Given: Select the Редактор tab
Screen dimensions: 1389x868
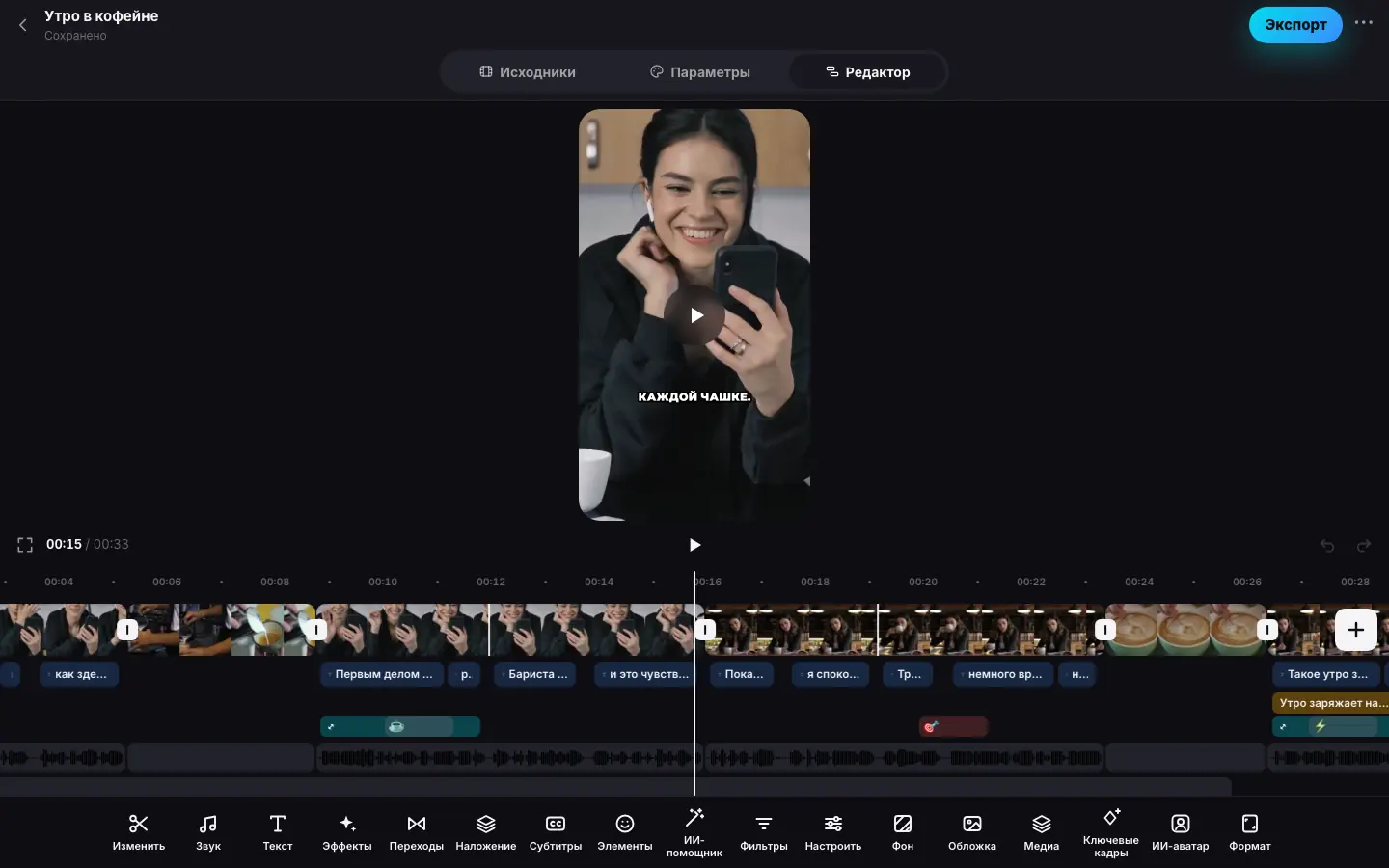Looking at the screenshot, I should pyautogui.click(x=867, y=72).
